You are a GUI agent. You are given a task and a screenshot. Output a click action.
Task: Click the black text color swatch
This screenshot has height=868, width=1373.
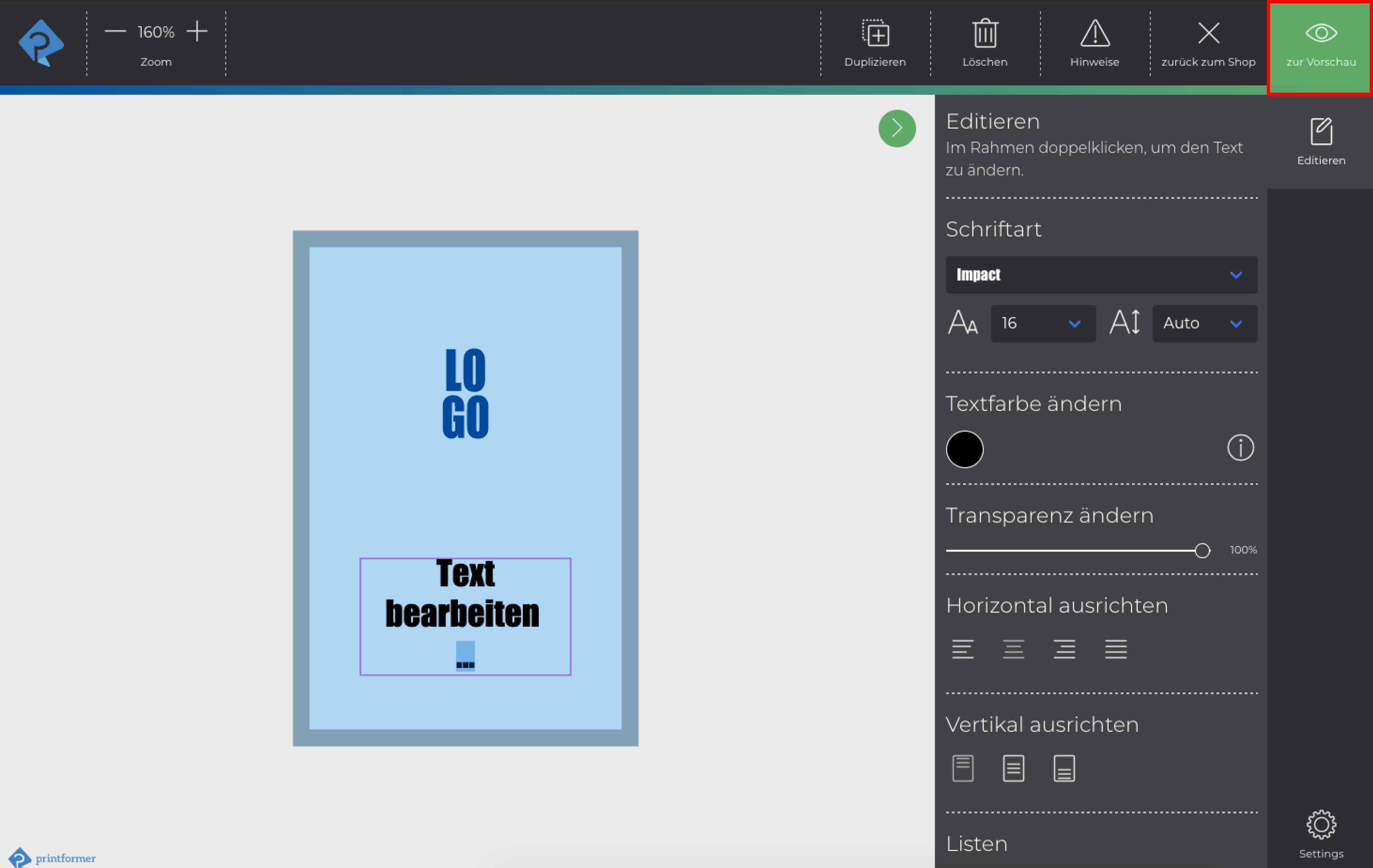(964, 449)
